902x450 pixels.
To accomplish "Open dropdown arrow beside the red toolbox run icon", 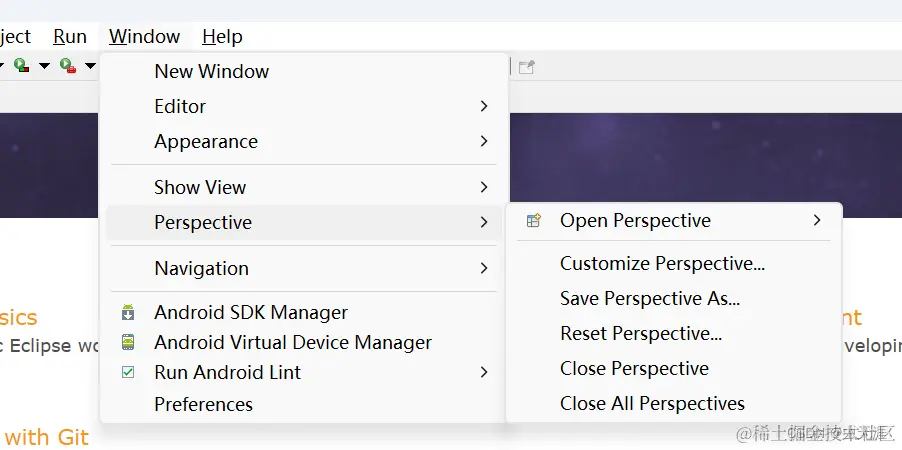I will [x=90, y=67].
